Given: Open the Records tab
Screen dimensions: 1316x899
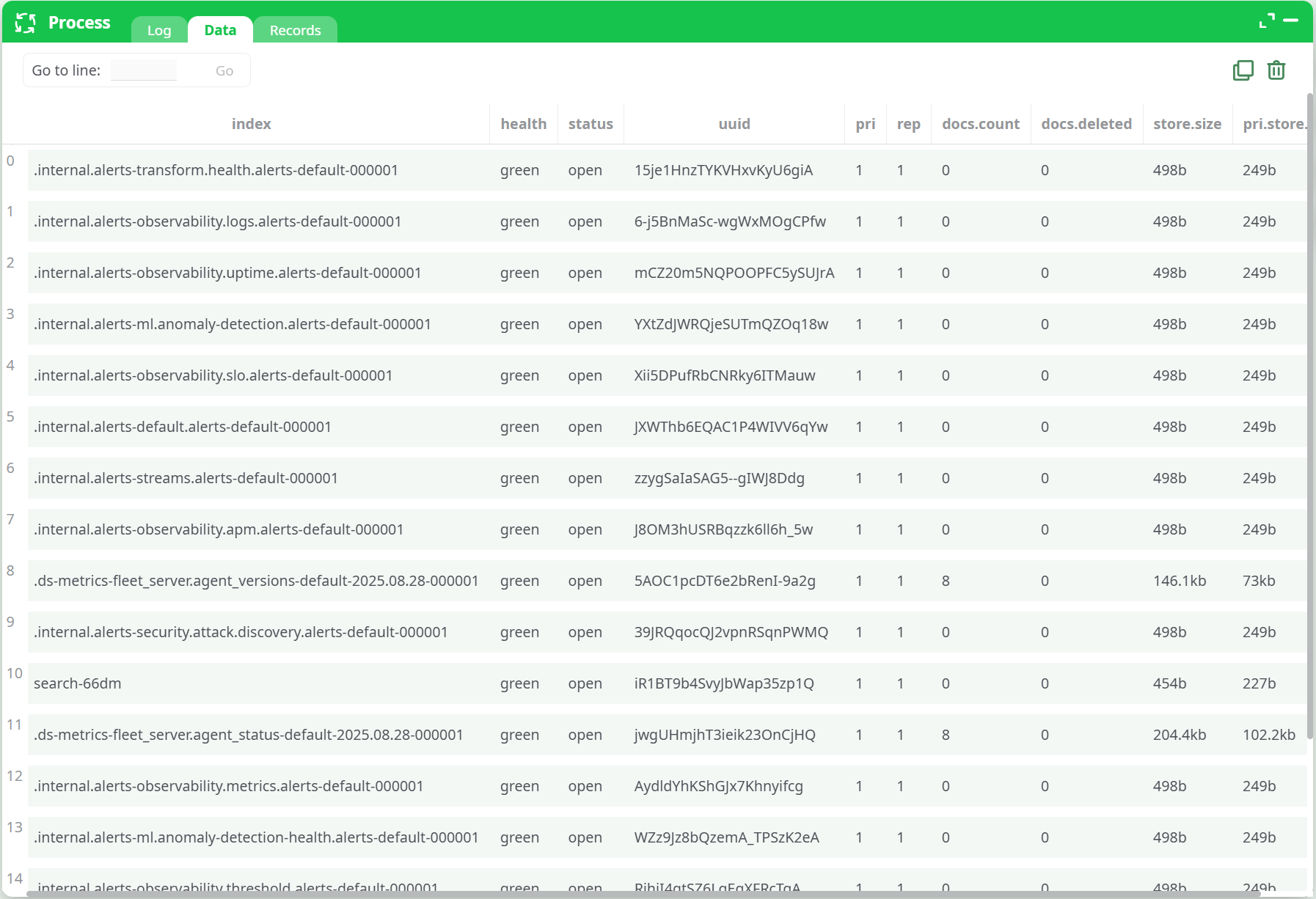Looking at the screenshot, I should tap(295, 30).
